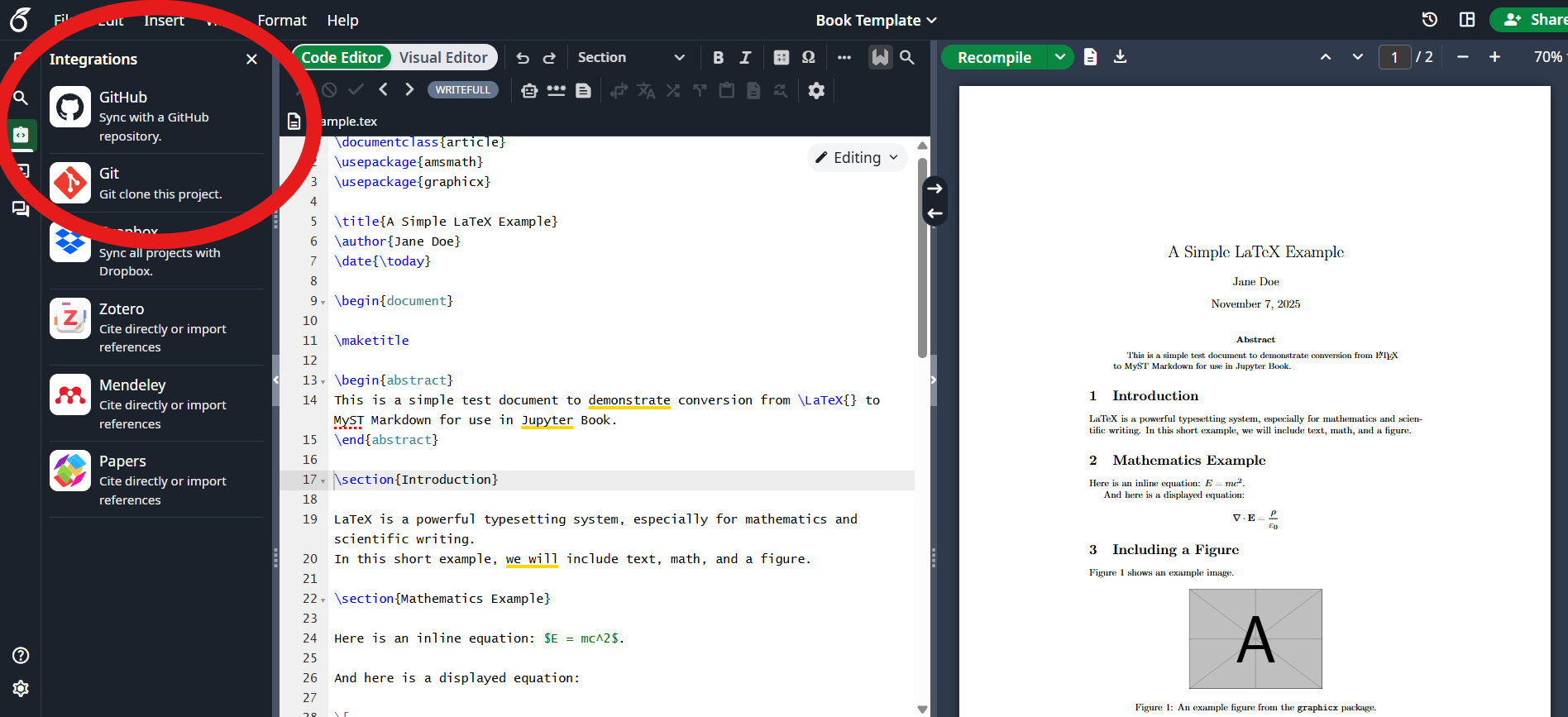1568x717 pixels.
Task: Open the GitHub integration logo
Action: 70,107
